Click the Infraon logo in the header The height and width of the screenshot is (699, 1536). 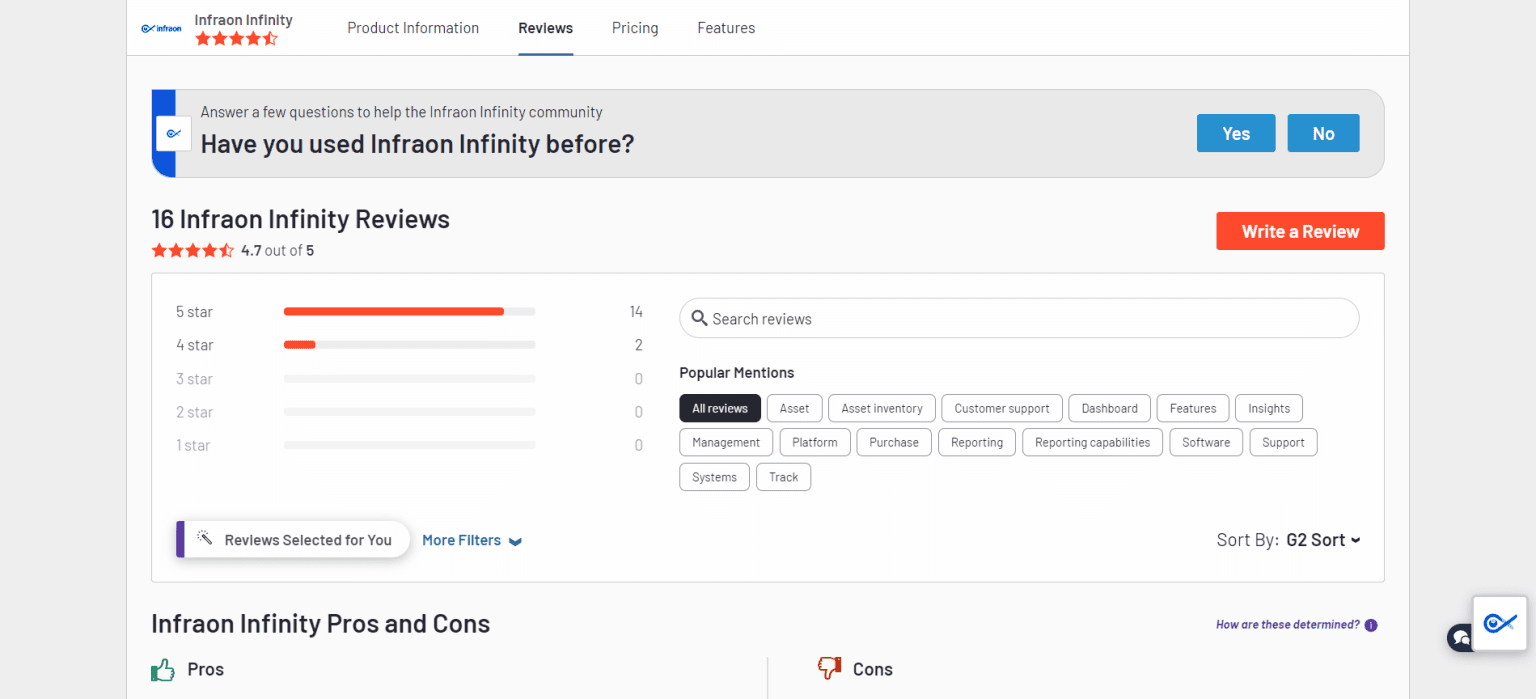click(161, 27)
